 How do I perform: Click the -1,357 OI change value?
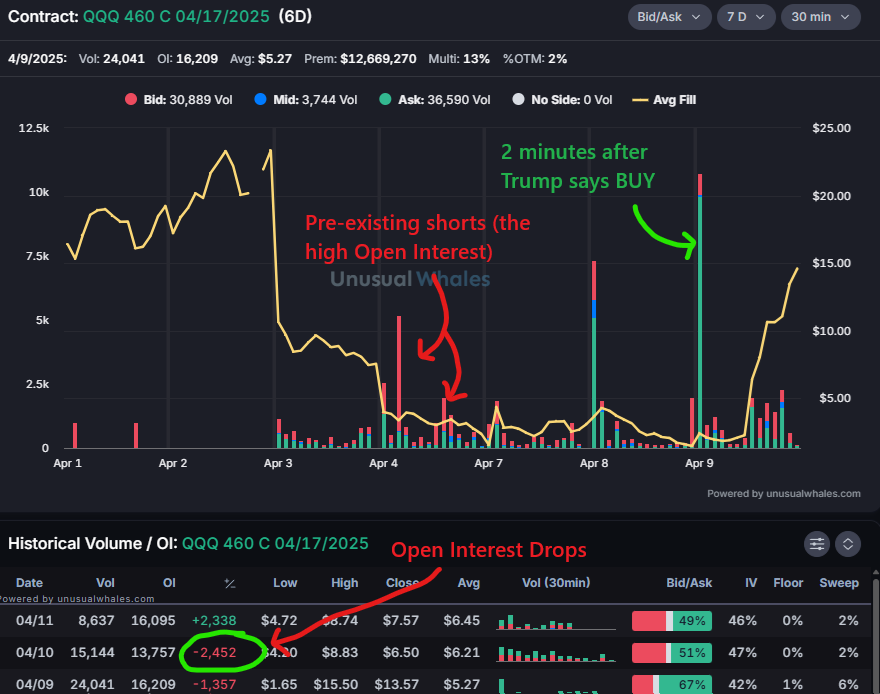point(214,684)
